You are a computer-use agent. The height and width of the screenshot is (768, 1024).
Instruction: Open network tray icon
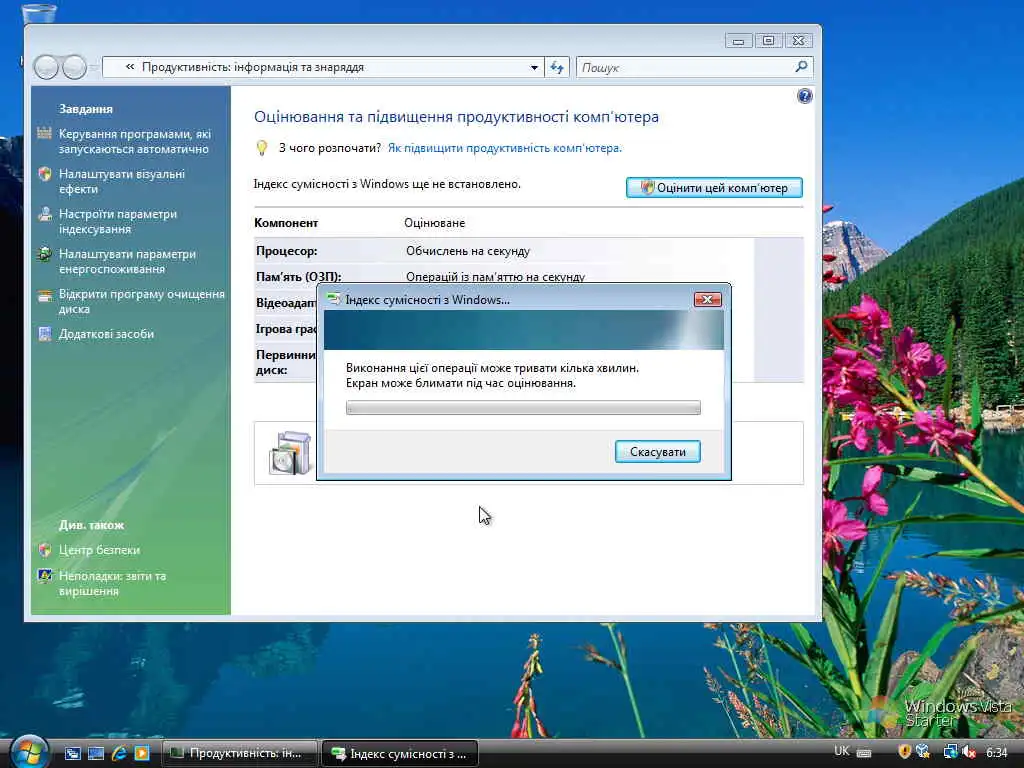950,752
